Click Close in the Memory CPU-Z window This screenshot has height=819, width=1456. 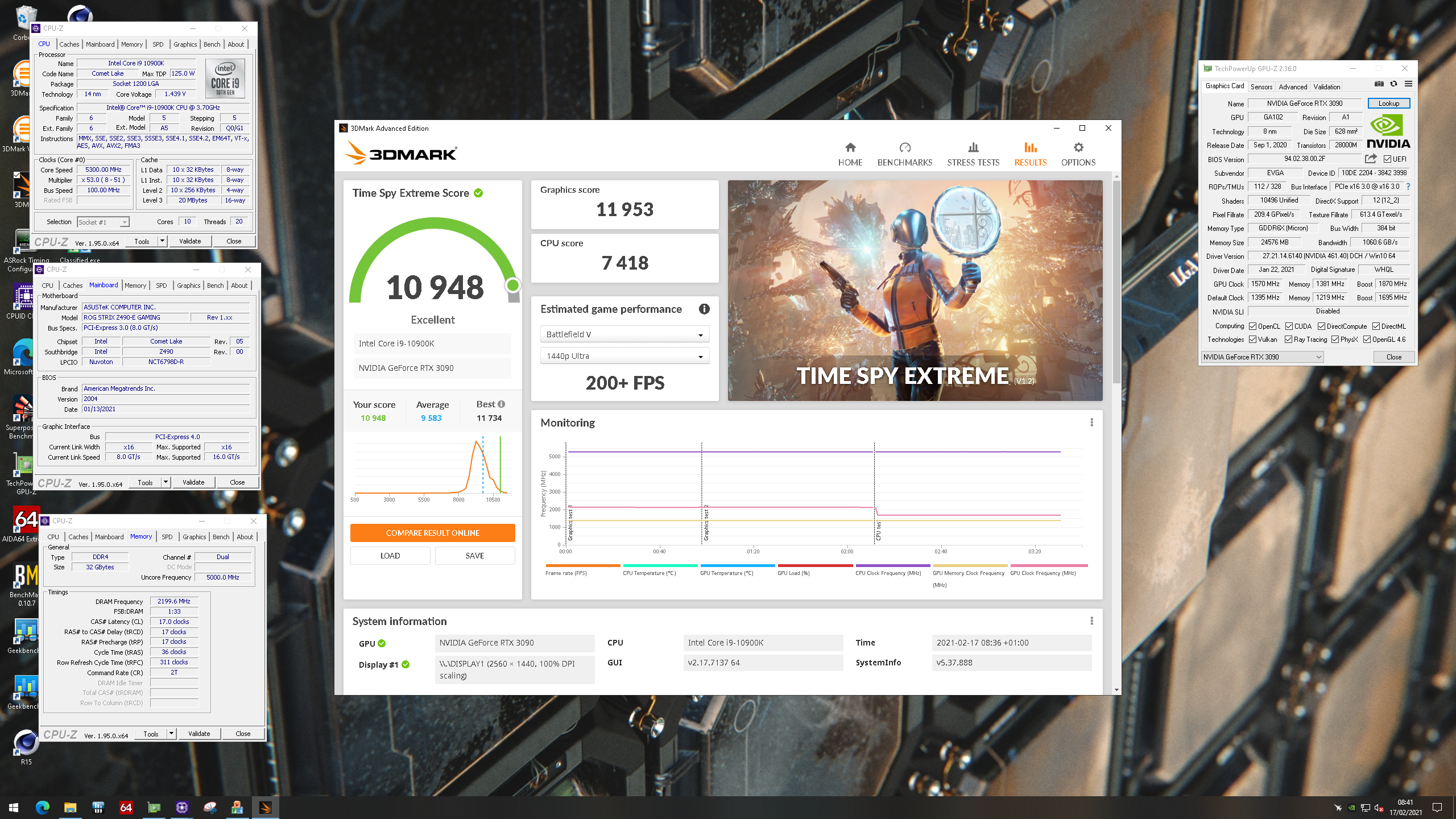click(243, 734)
